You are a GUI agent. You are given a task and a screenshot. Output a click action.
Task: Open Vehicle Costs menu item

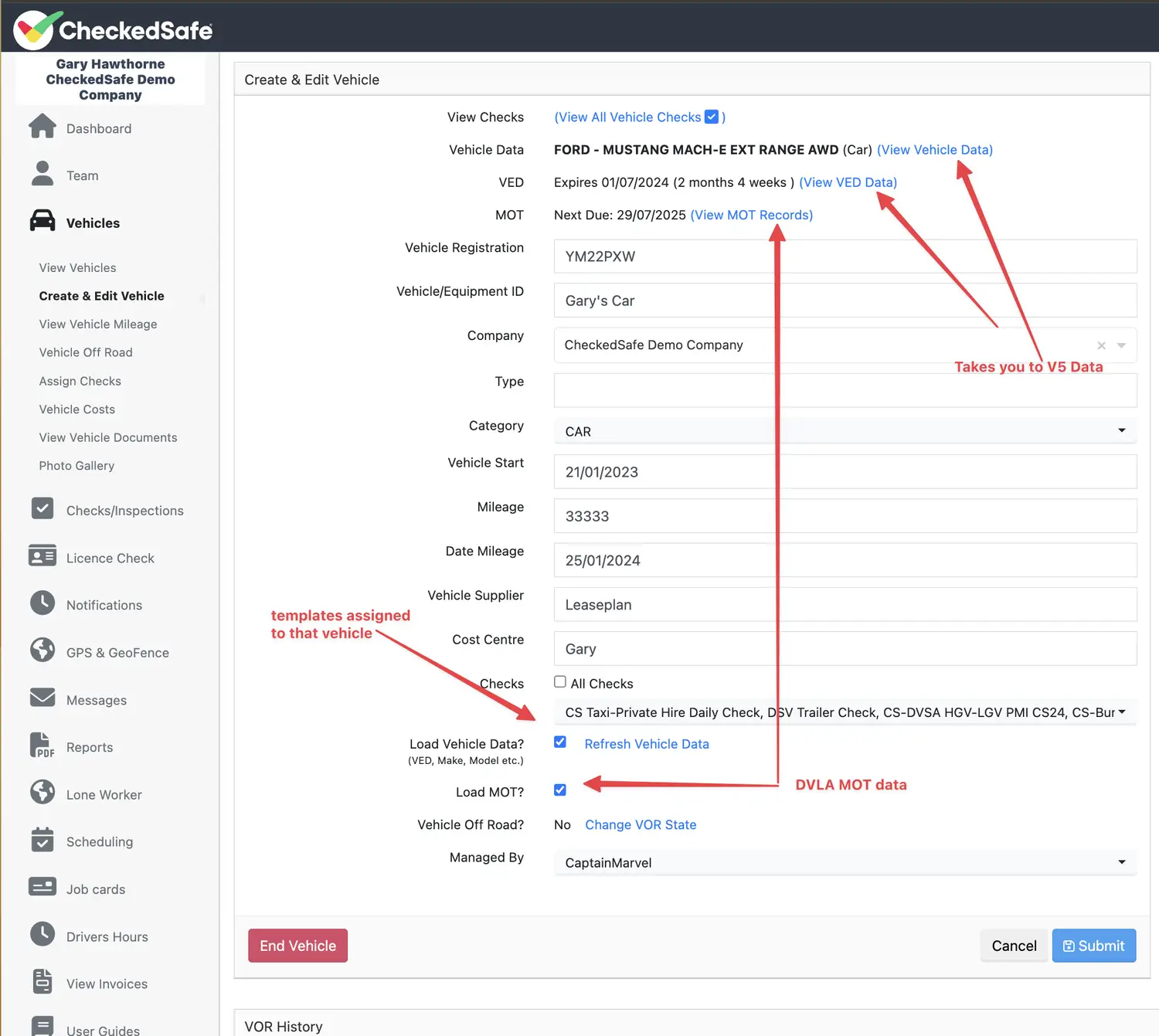coord(76,409)
